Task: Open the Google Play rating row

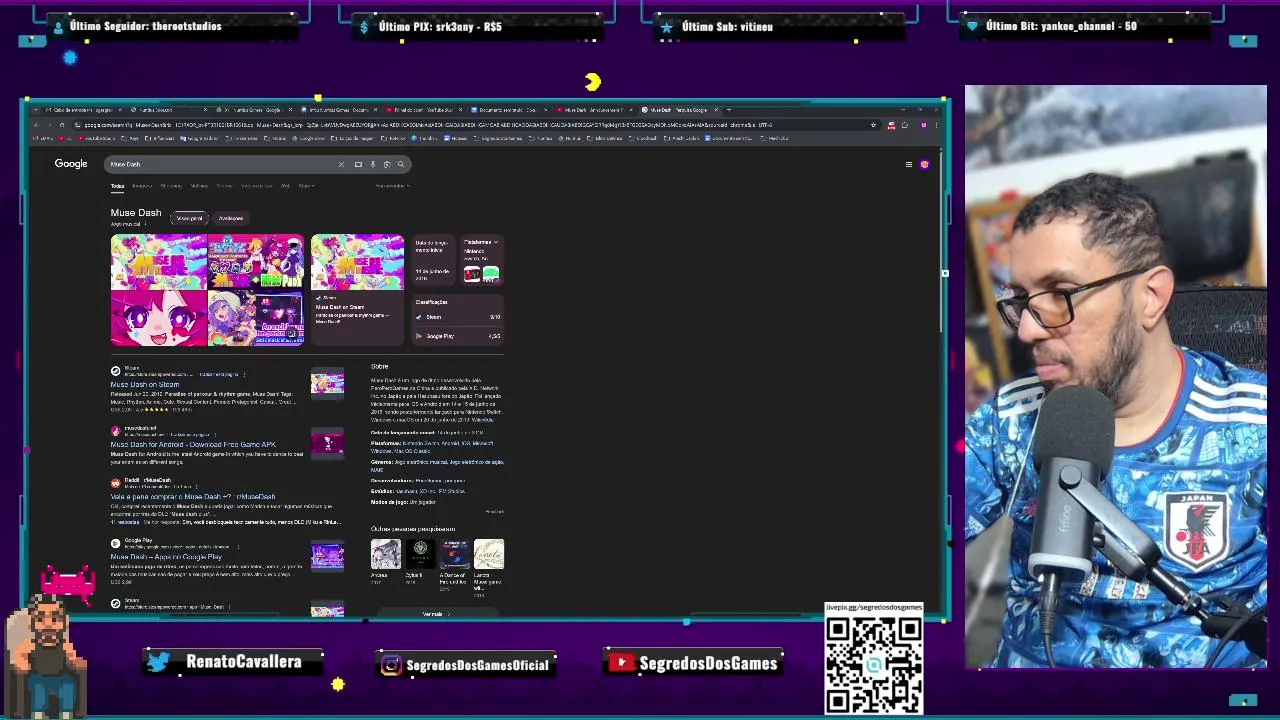Action: click(x=458, y=336)
